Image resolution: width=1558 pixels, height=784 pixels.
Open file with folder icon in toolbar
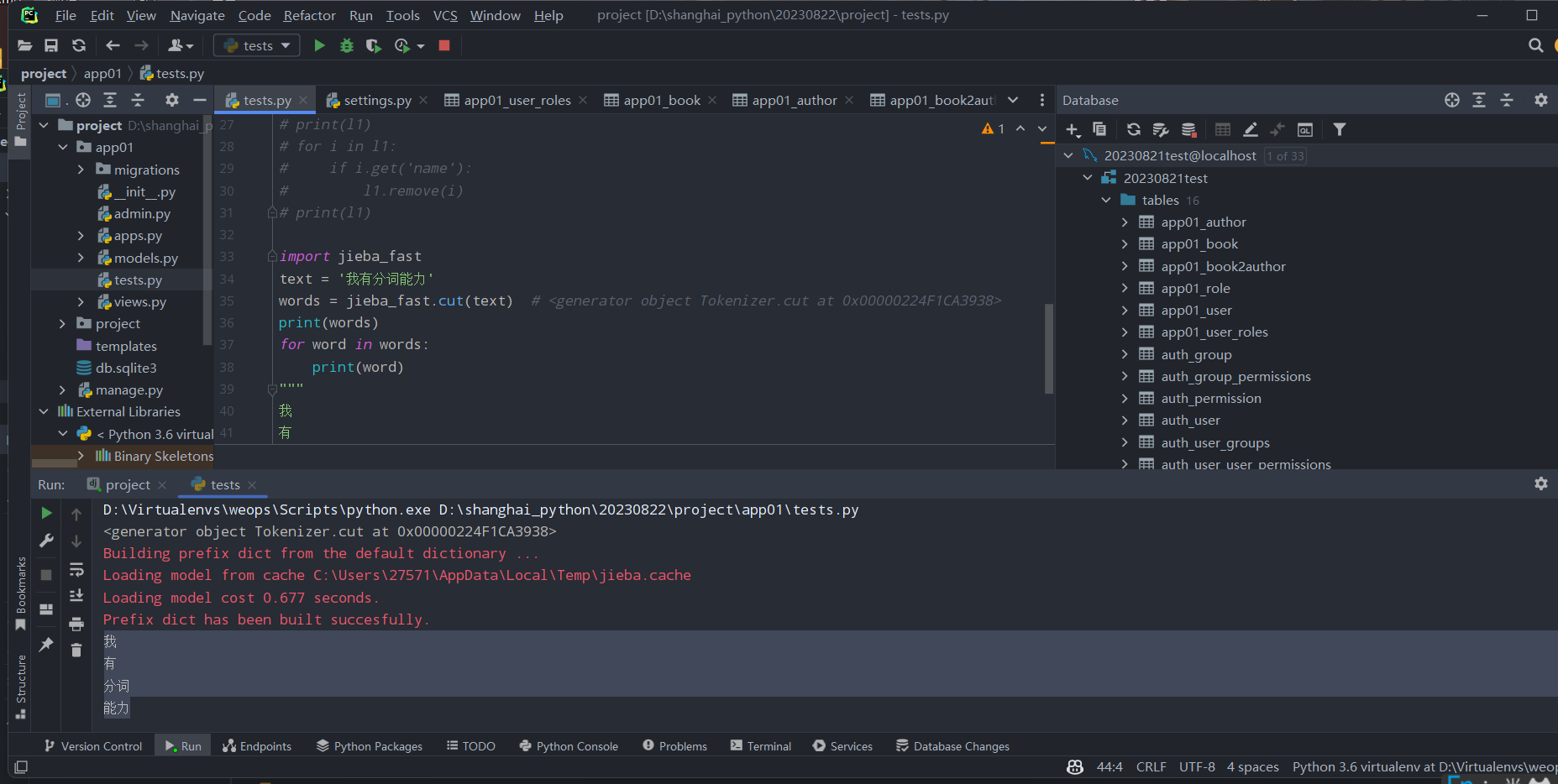tap(24, 45)
